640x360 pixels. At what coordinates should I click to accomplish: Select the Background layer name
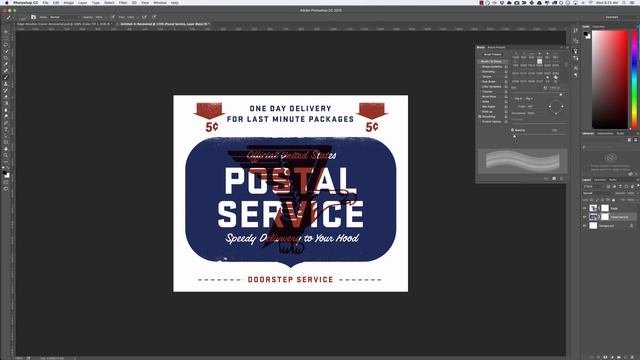click(x=606, y=226)
